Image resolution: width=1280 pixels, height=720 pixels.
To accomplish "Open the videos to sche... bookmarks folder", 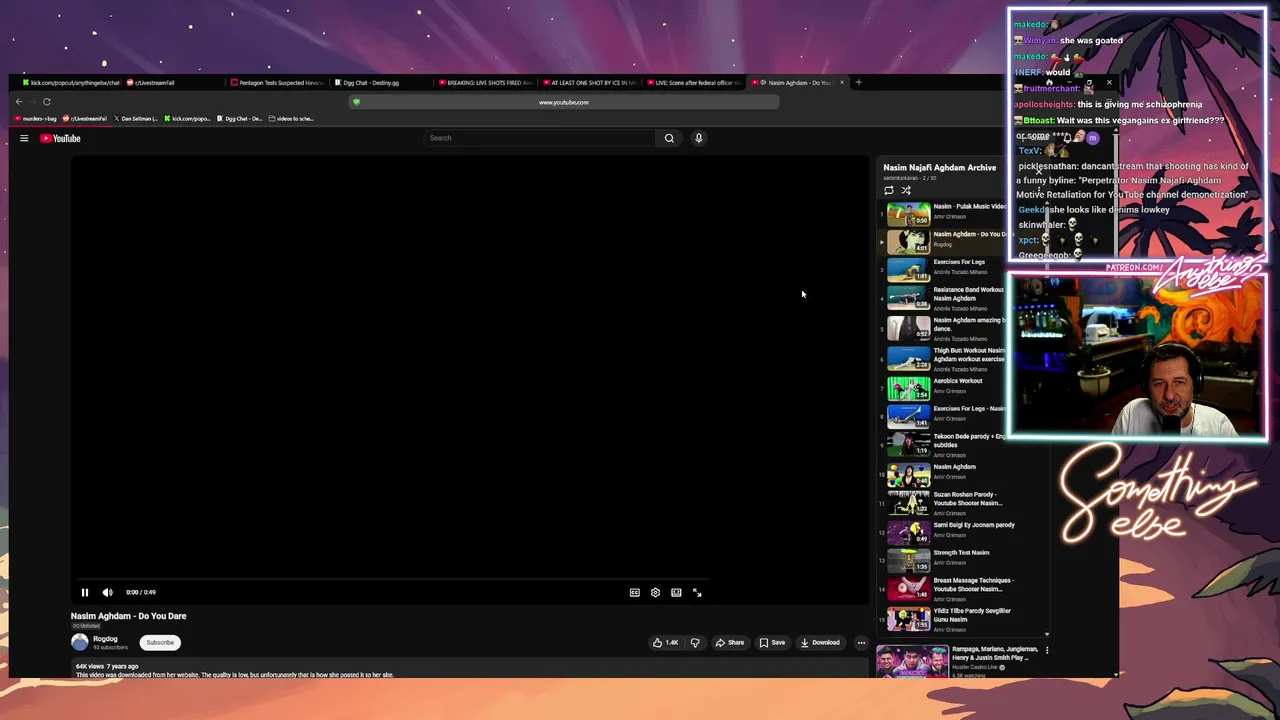I will pyautogui.click(x=291, y=119).
